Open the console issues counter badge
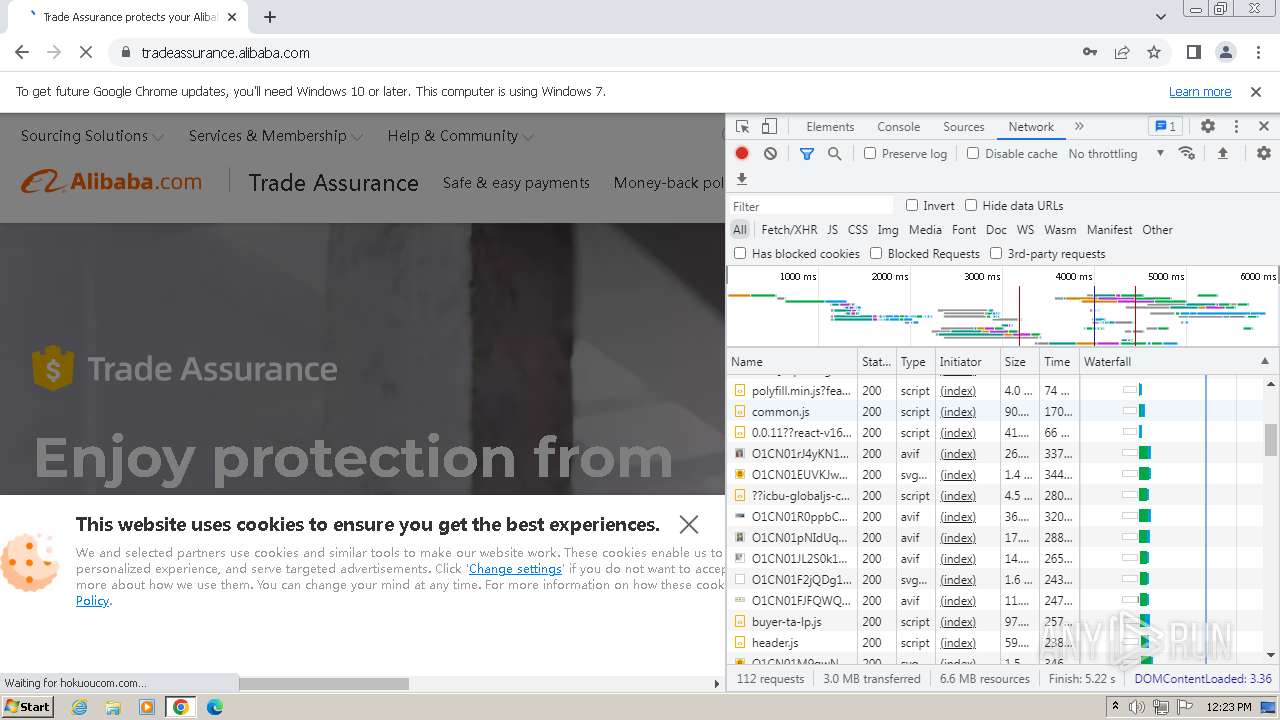The image size is (1280, 720). [1165, 127]
